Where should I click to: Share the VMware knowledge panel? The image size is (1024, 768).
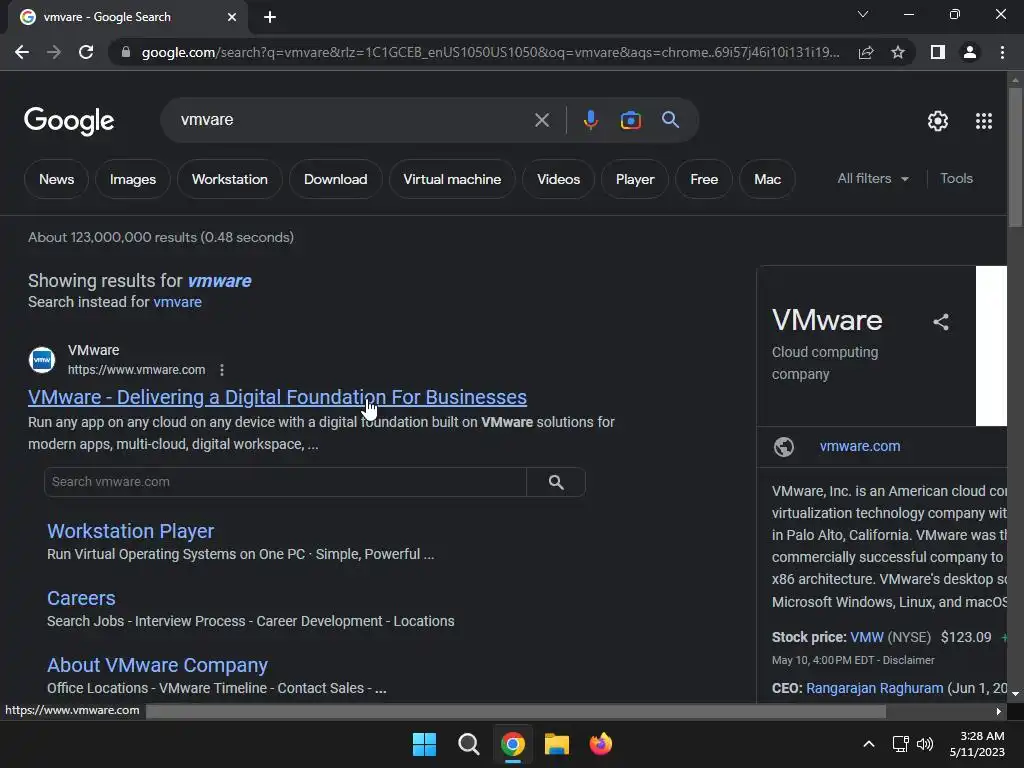point(940,322)
